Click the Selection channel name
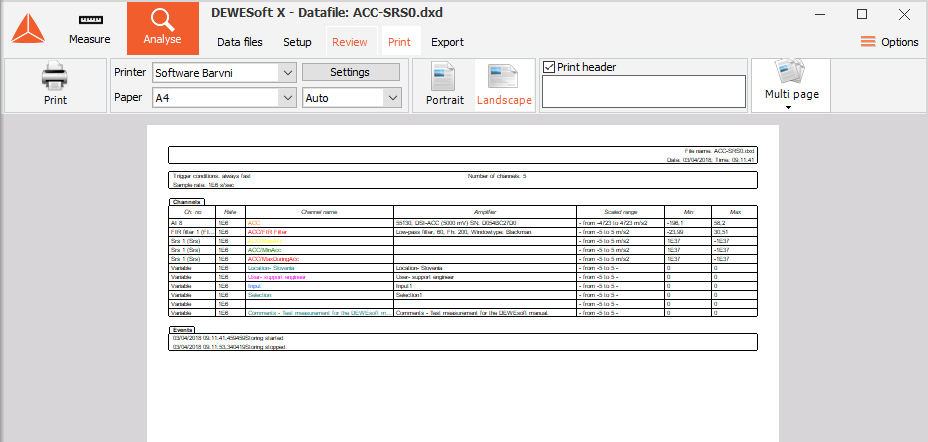The image size is (928, 442). [x=259, y=295]
